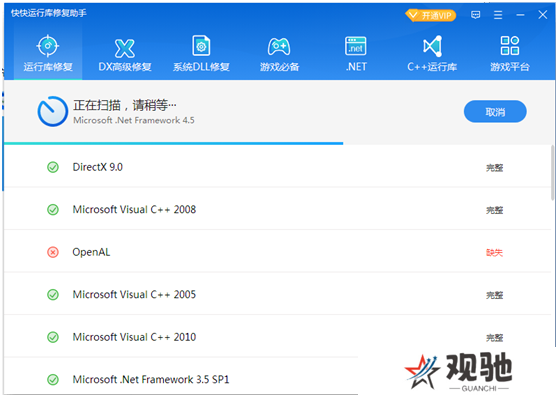
Task: Cancel the scan with 取消 button
Action: (495, 112)
